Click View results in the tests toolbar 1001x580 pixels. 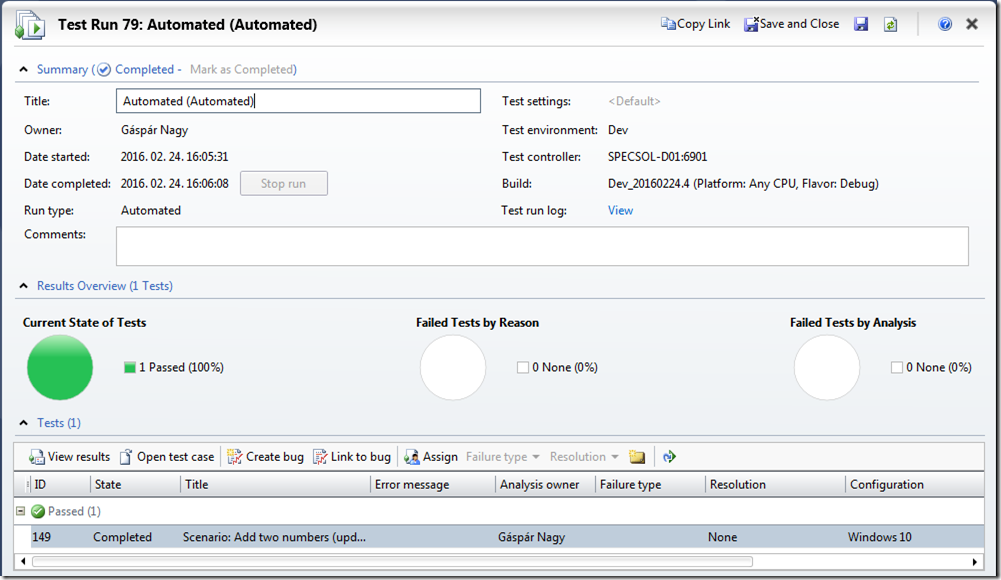[x=69, y=457]
